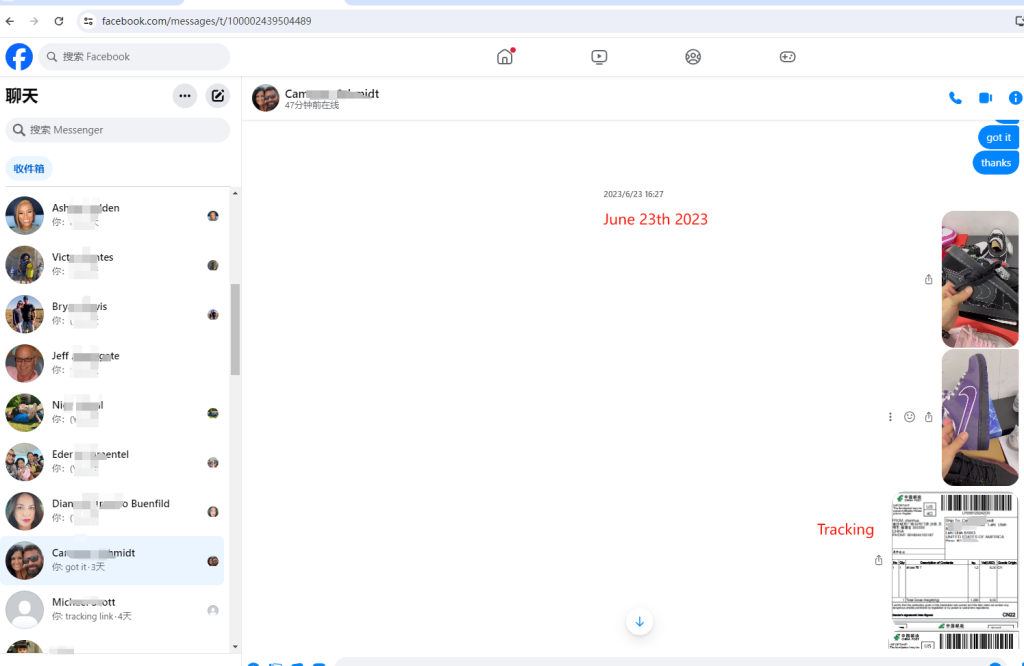
Task: Click the 搜索 Facebook search box
Action: pos(135,57)
